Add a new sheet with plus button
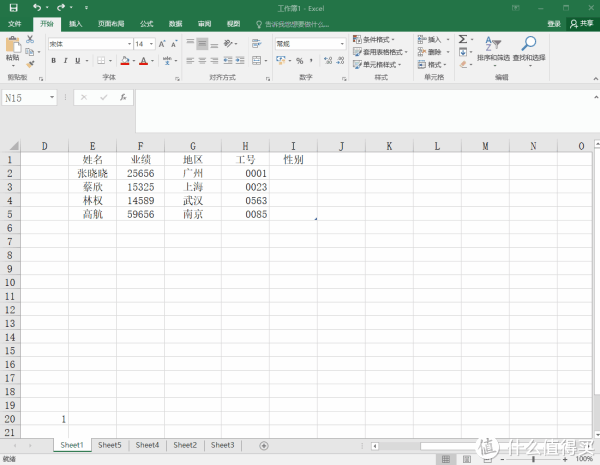Viewport: 600px width, 465px height. click(264, 445)
